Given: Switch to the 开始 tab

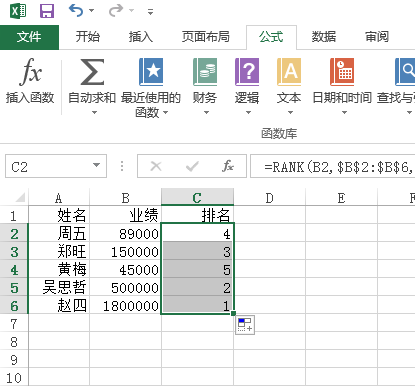Looking at the screenshot, I should click(x=88, y=37).
